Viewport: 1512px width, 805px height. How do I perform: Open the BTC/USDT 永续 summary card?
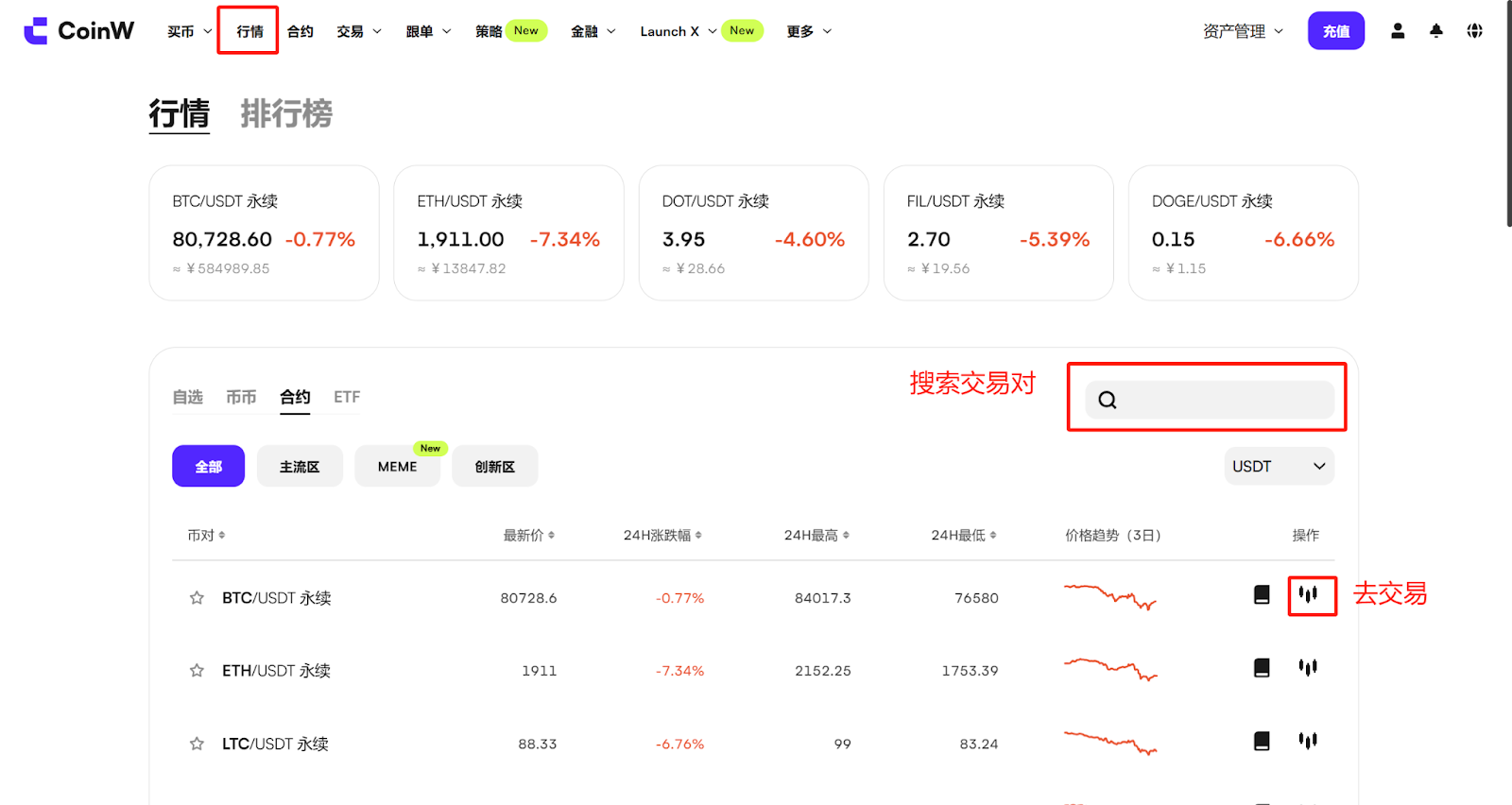[x=264, y=233]
